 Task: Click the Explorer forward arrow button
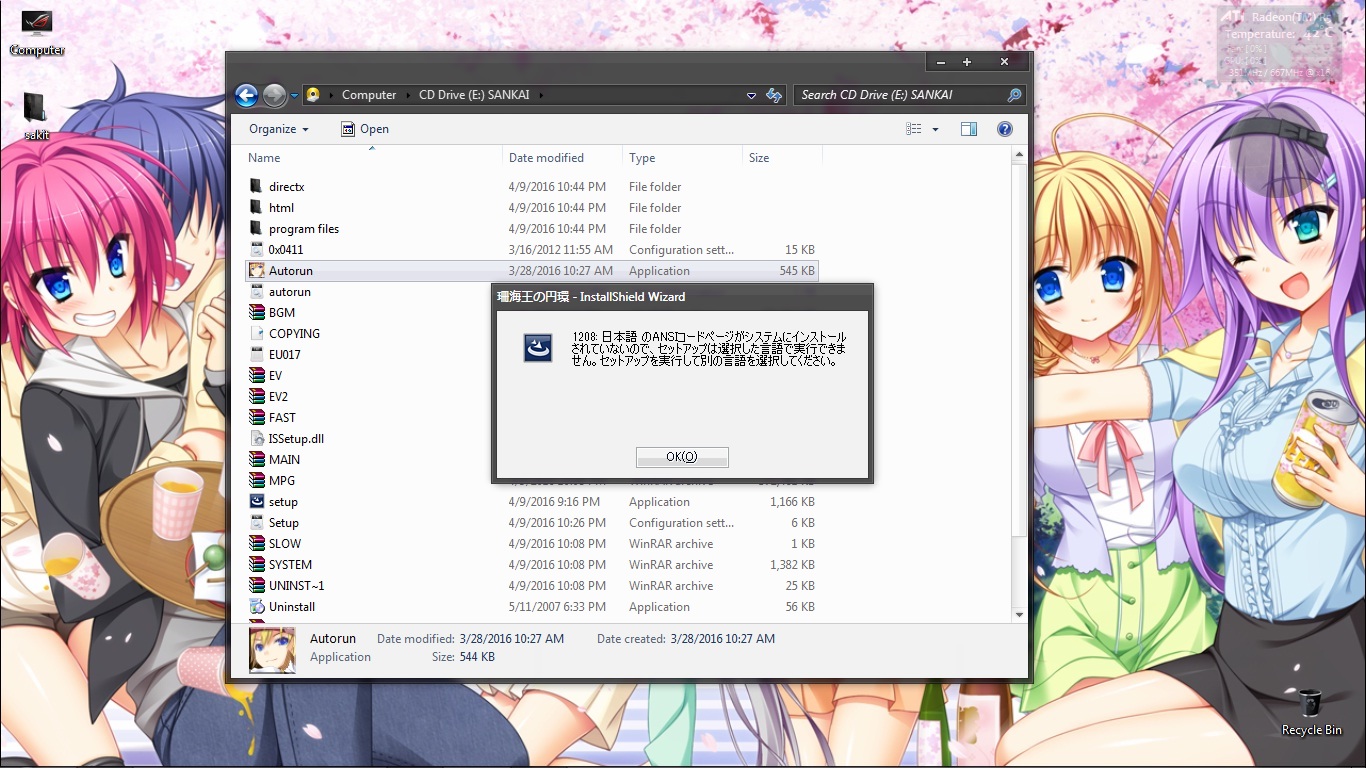274,95
